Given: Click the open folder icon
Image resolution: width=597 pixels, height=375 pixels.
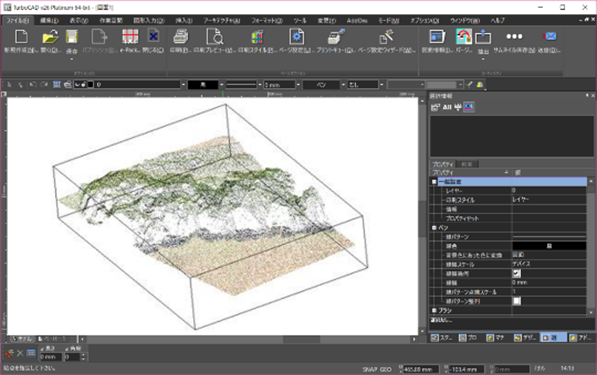Looking at the screenshot, I should click(x=50, y=37).
